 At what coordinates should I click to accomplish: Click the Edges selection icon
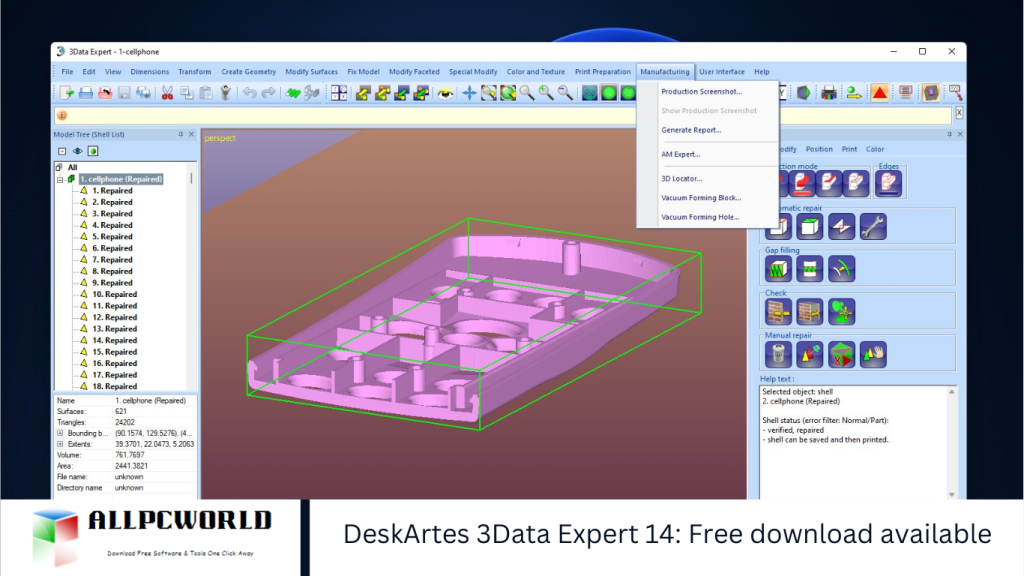pyautogui.click(x=889, y=184)
